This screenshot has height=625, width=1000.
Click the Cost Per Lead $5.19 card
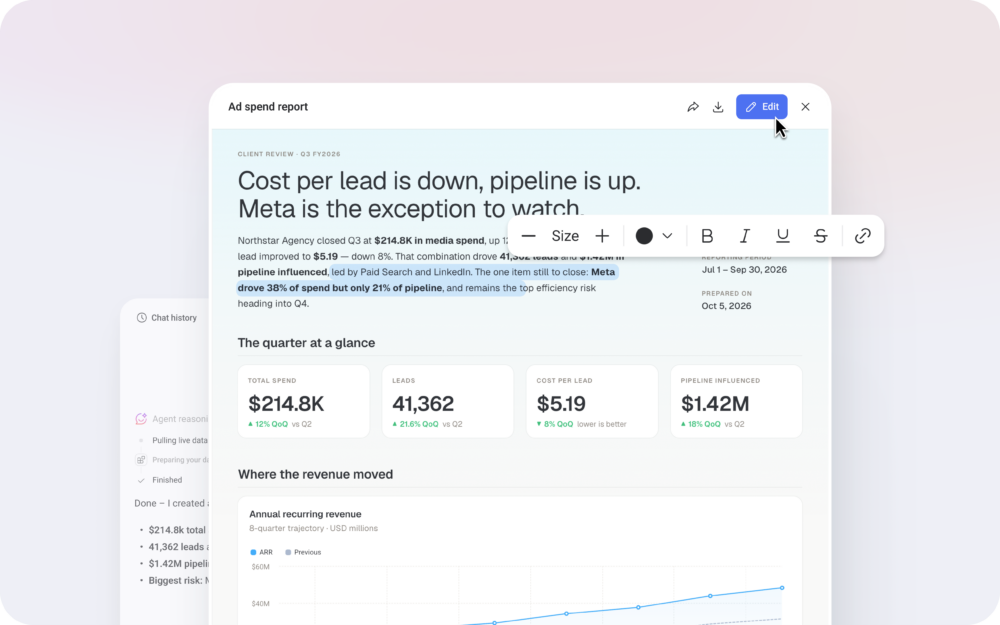[x=592, y=401]
